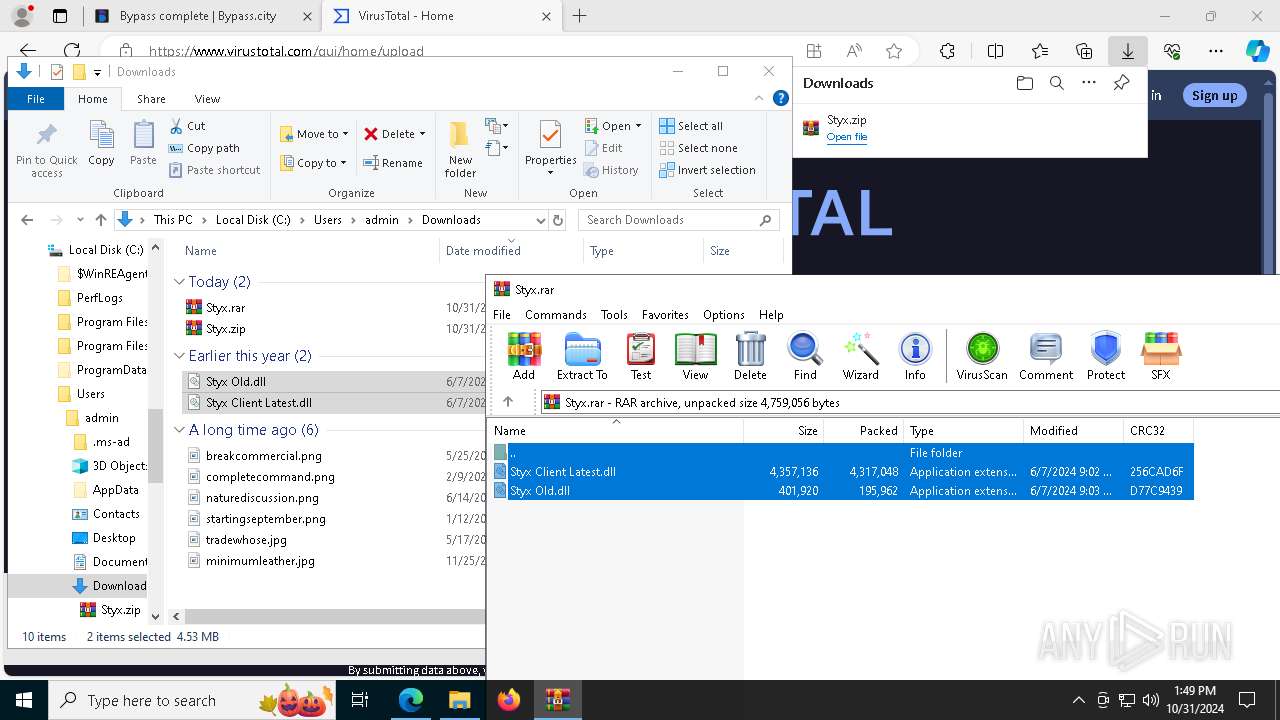Open WinRAR Tools menu
The image size is (1280, 720).
pyautogui.click(x=614, y=314)
